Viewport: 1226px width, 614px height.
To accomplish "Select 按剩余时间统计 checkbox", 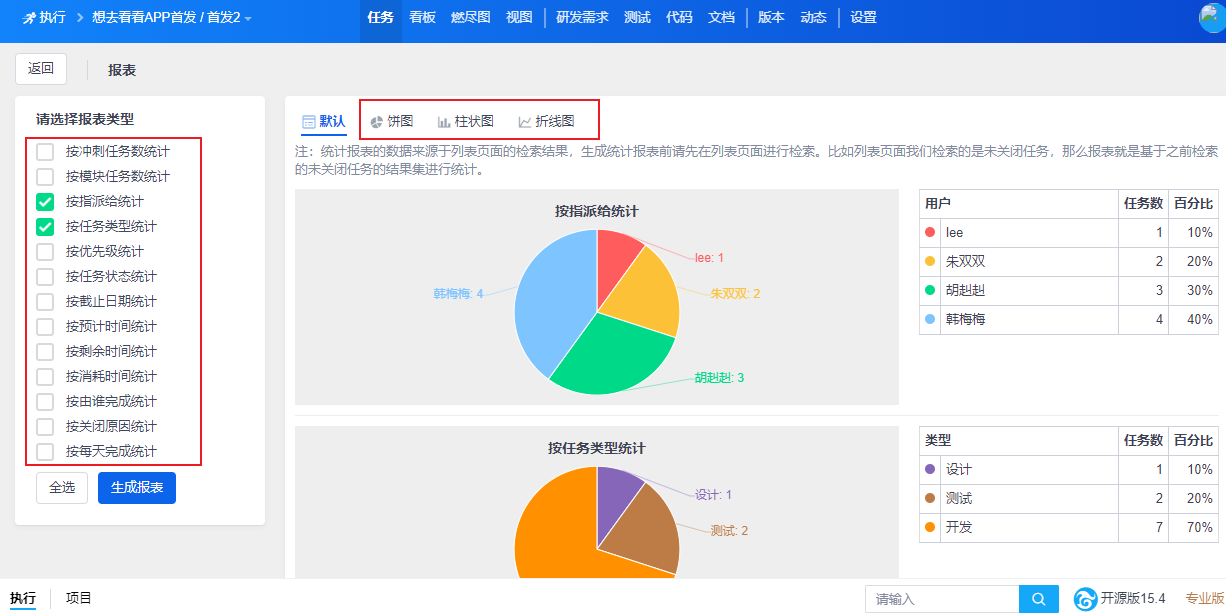I will coord(45,352).
